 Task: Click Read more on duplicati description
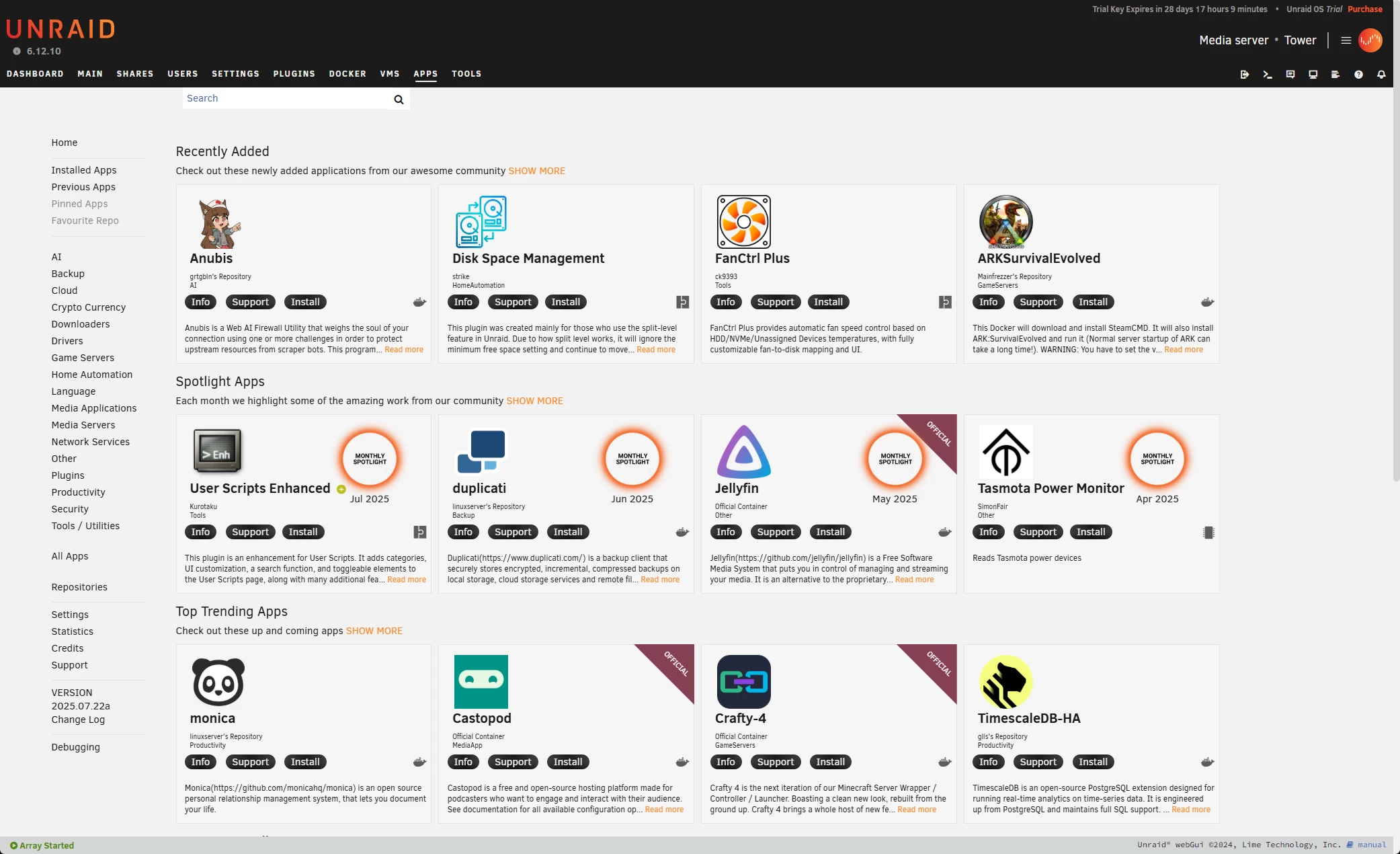659,580
